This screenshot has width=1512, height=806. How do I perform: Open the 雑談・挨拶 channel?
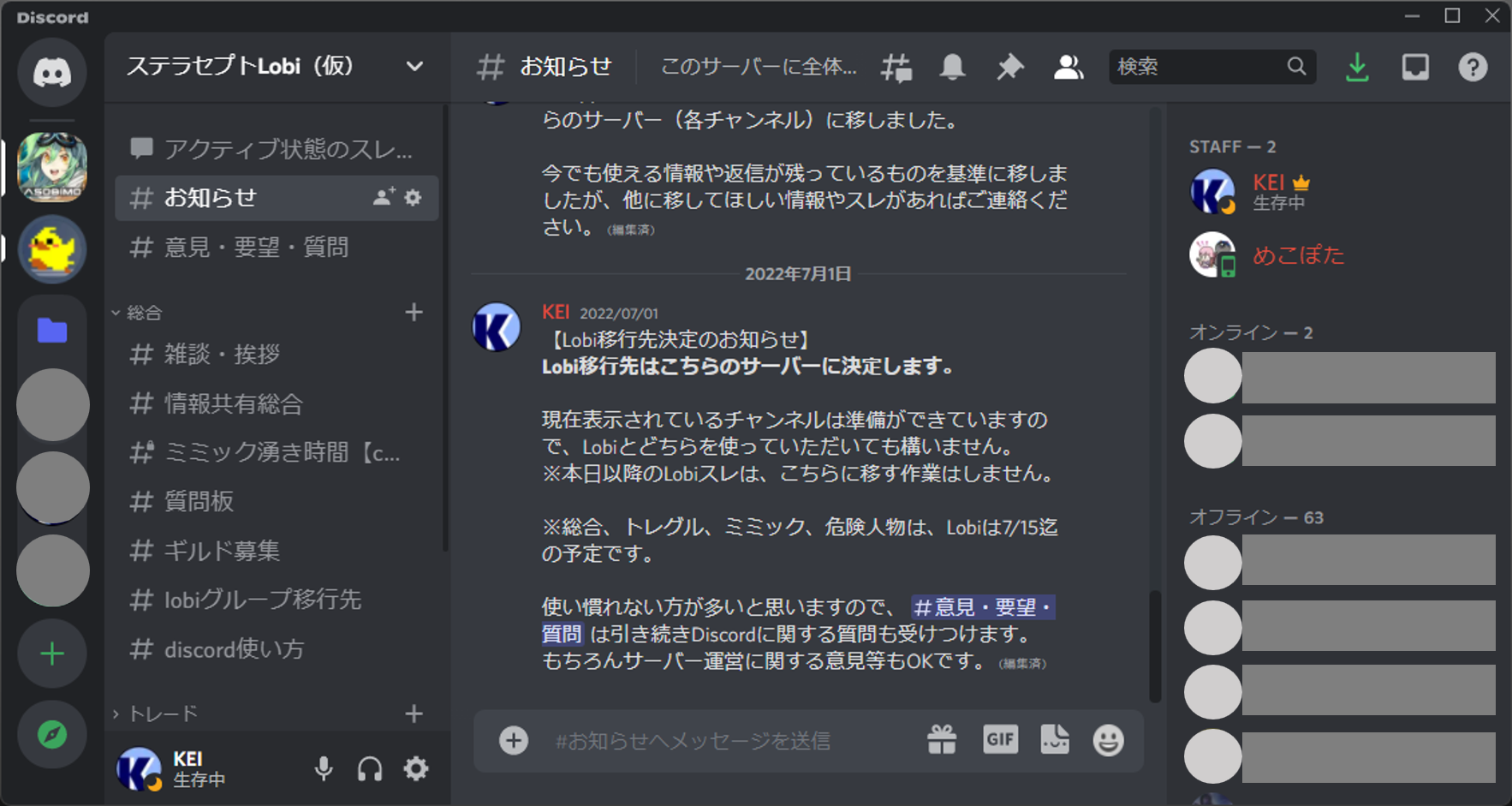click(x=277, y=355)
